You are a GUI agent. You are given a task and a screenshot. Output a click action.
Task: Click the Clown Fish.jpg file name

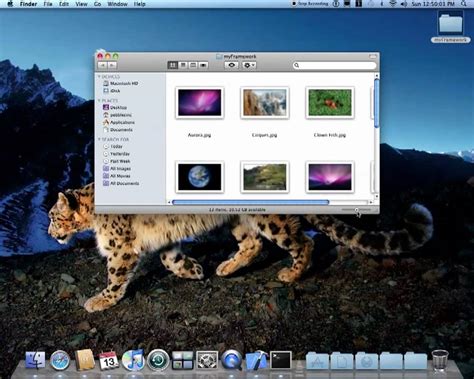coord(330,135)
